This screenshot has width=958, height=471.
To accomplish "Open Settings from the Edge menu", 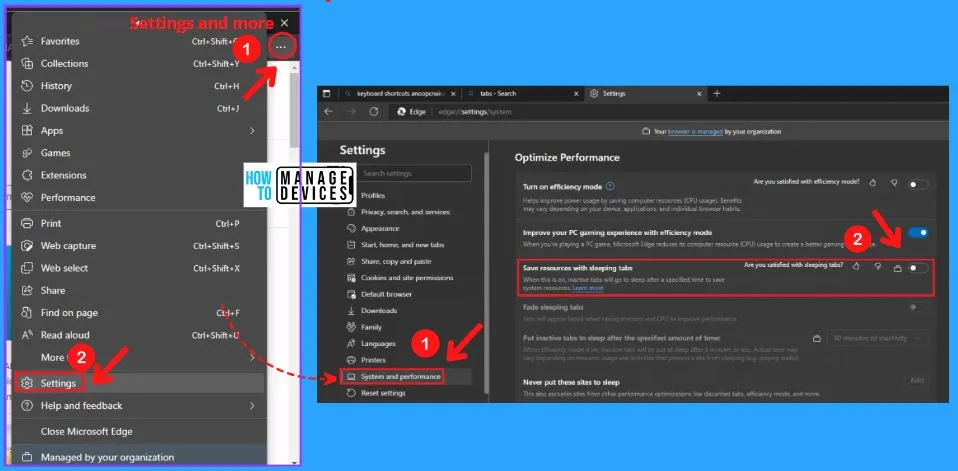I will tap(138, 383).
